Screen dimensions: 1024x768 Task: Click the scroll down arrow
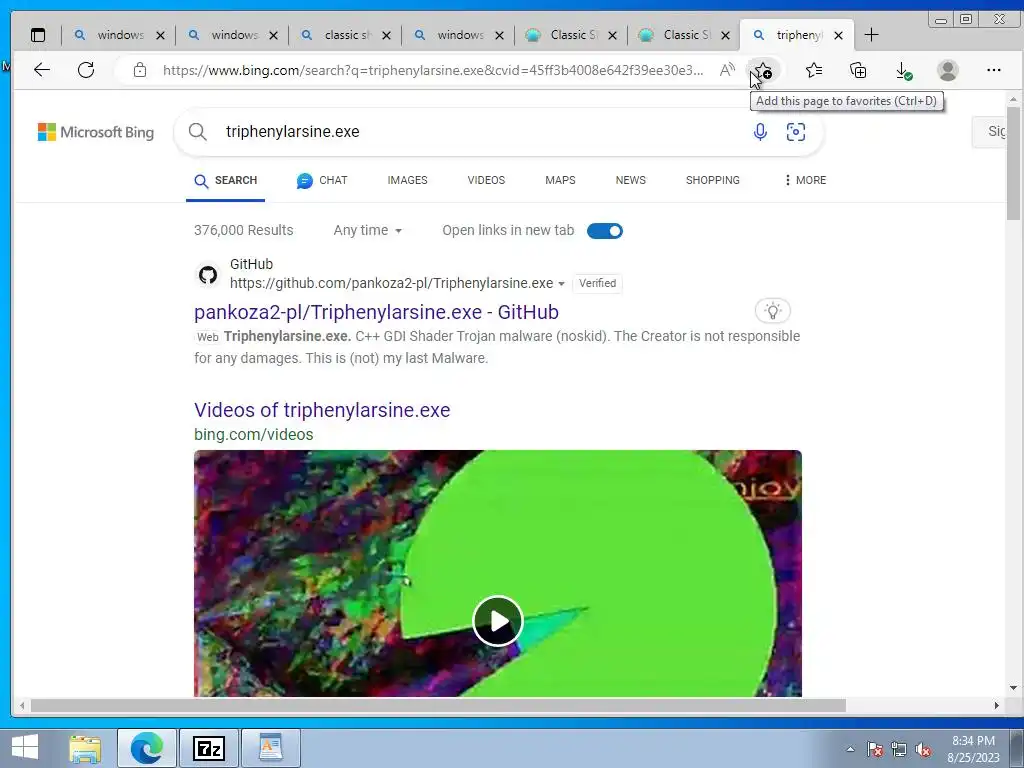click(1013, 688)
